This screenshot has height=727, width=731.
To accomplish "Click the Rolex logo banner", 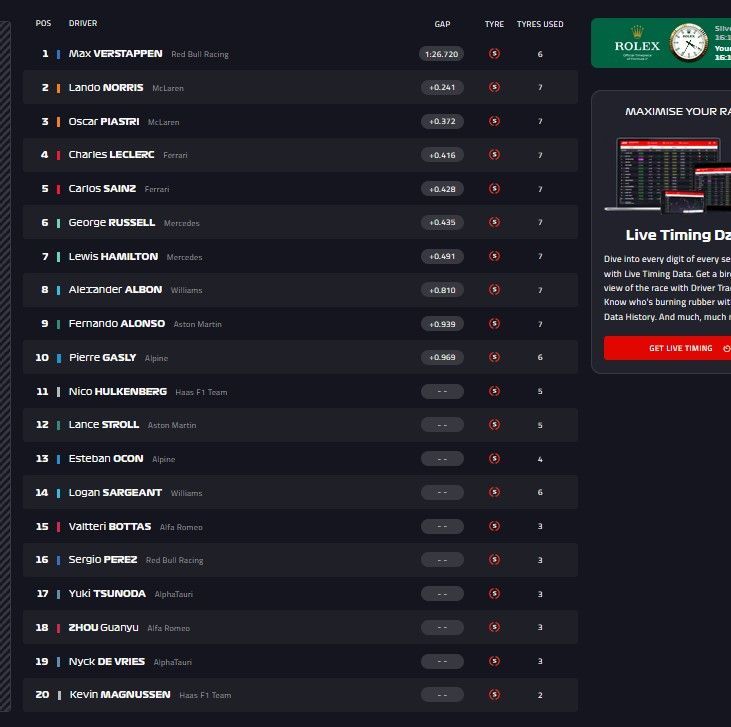I will [x=636, y=43].
